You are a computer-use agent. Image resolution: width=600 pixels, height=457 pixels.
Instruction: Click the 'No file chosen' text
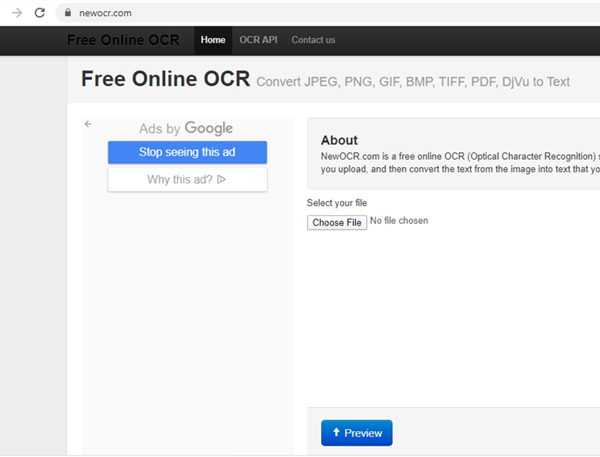[399, 221]
